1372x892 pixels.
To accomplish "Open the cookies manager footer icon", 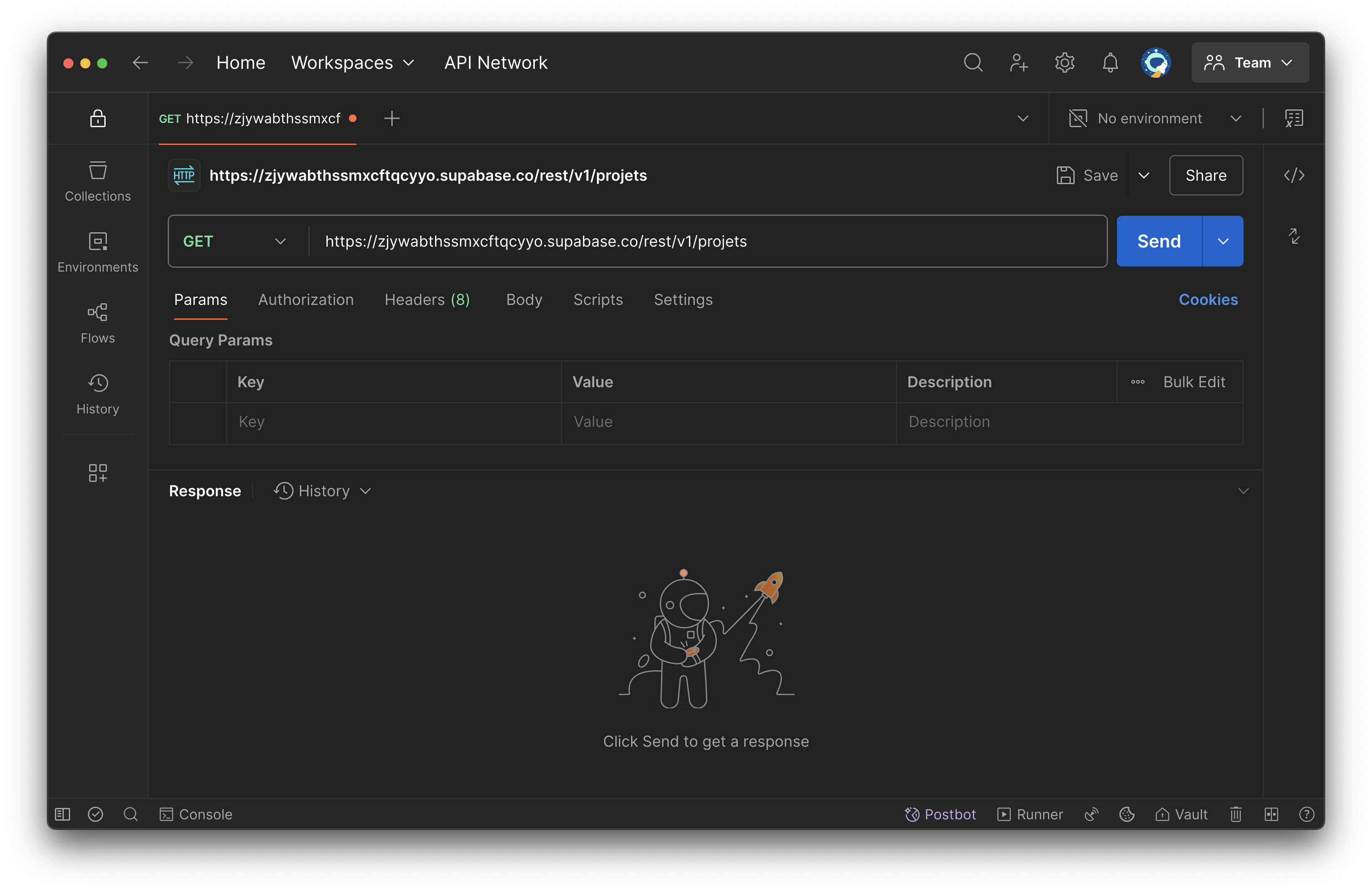I will [1127, 814].
